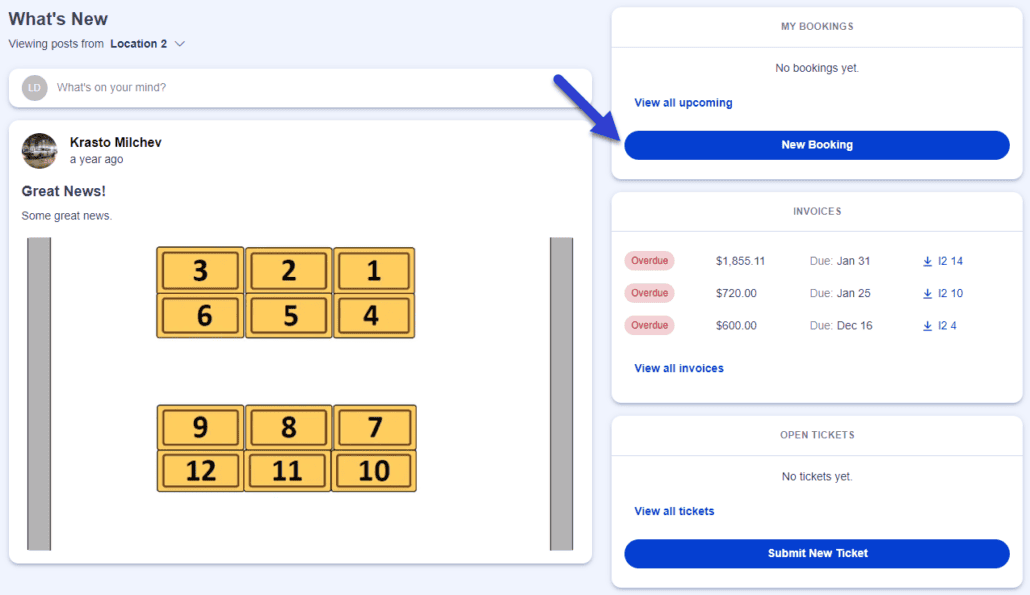The image size is (1030, 595).
Task: Click the Overdue badge for $600.00 invoice
Action: 649,325
